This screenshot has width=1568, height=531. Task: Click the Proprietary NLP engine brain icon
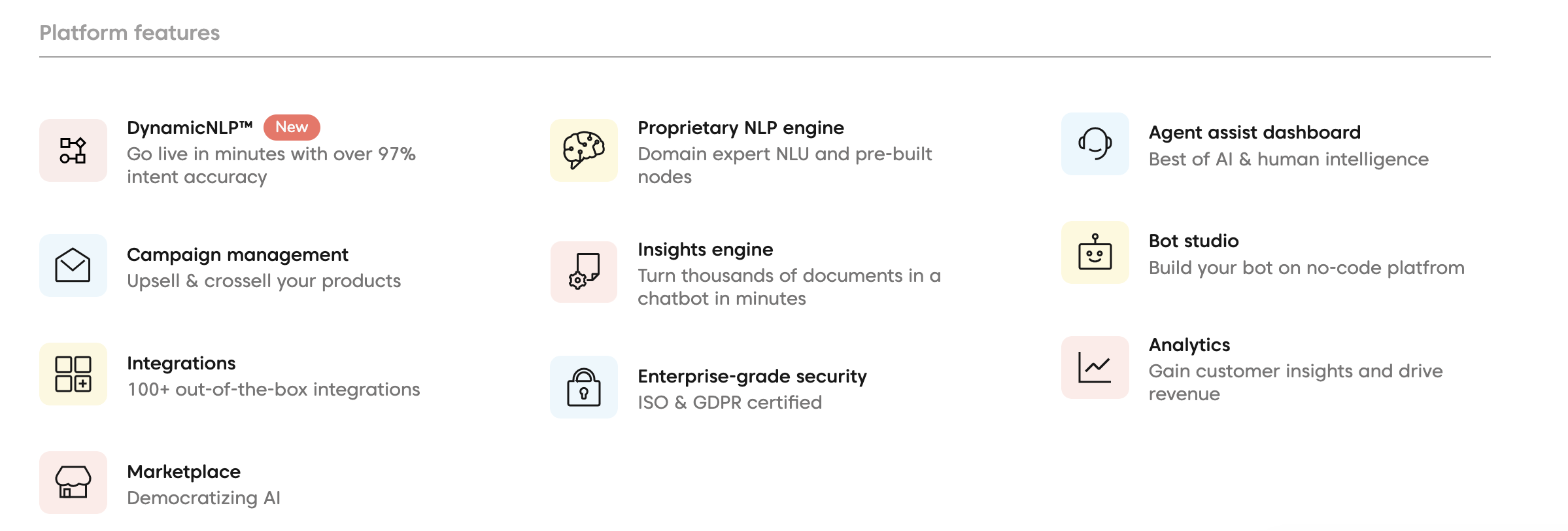pyautogui.click(x=584, y=150)
